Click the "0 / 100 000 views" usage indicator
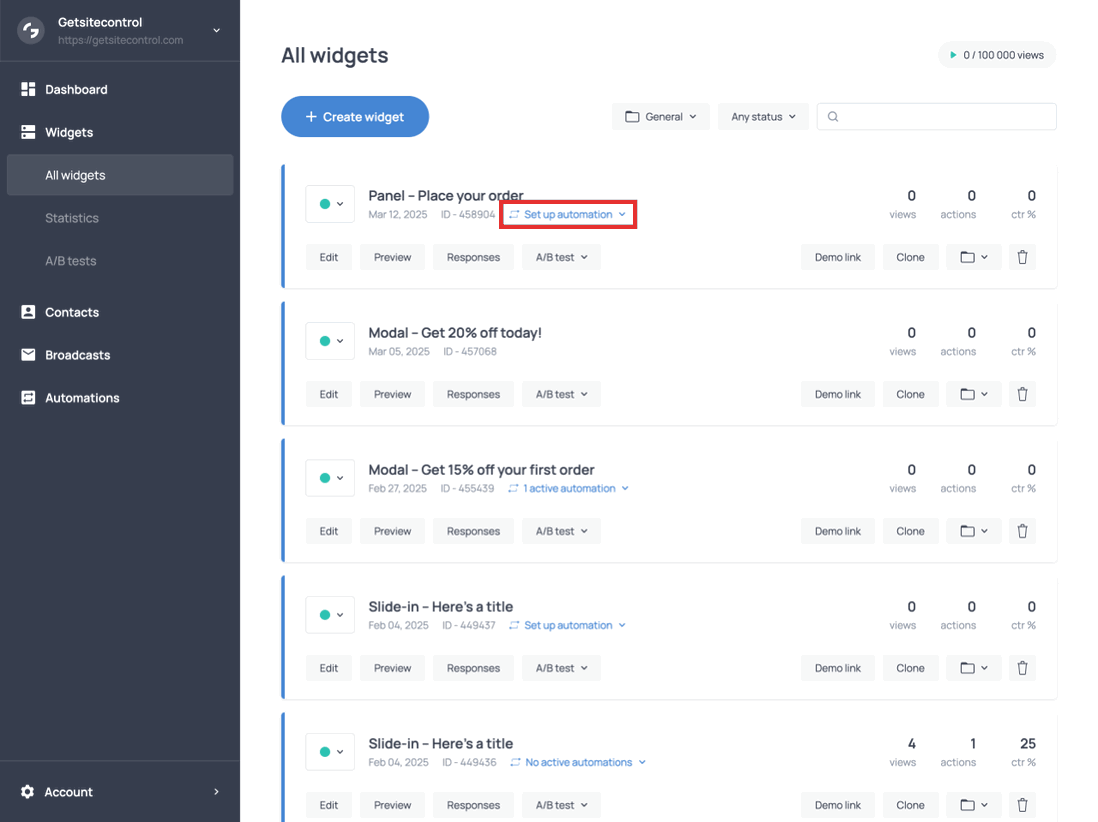The height and width of the screenshot is (822, 1098). (996, 55)
